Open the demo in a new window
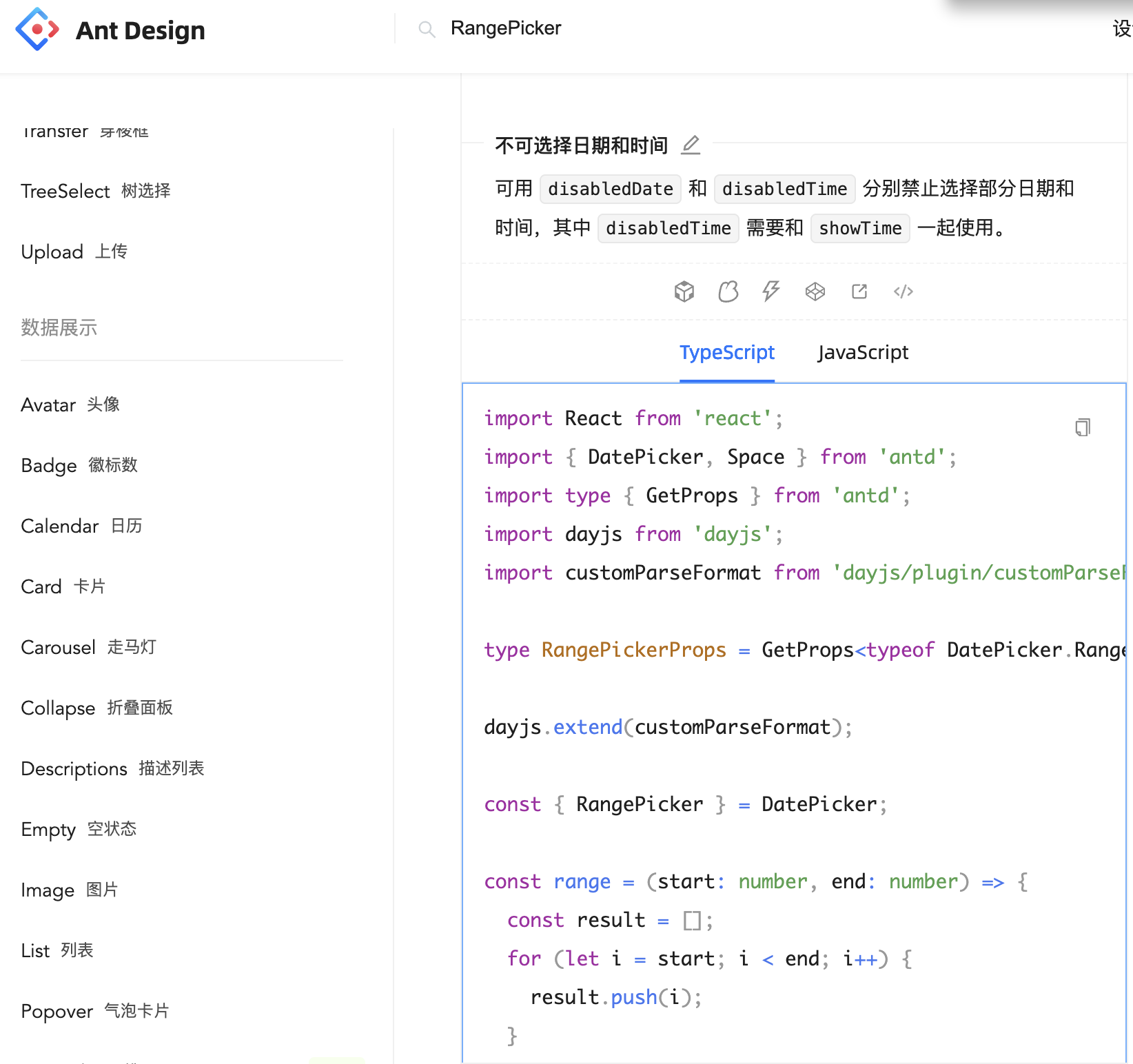 click(859, 291)
